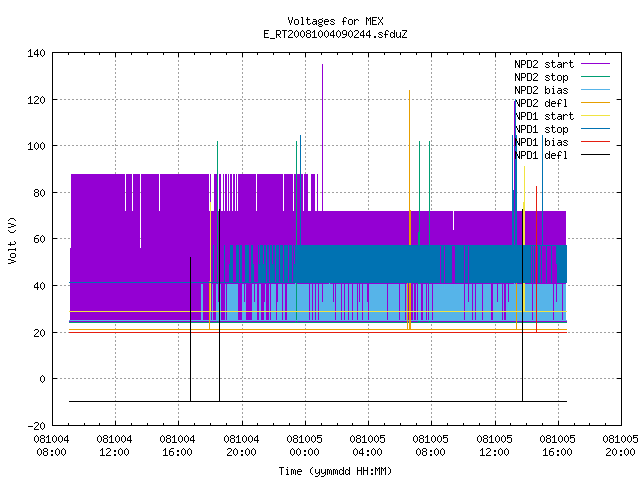This screenshot has height=480, width=640.
Task: Click the 0 y-axis tick label
Action: pos(42,379)
